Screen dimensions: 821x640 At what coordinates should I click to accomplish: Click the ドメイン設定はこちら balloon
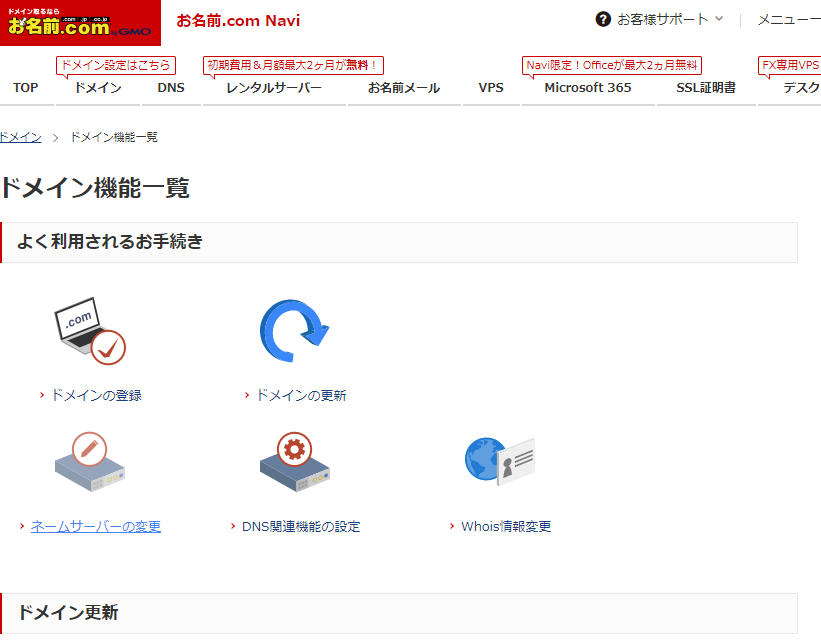coord(116,65)
